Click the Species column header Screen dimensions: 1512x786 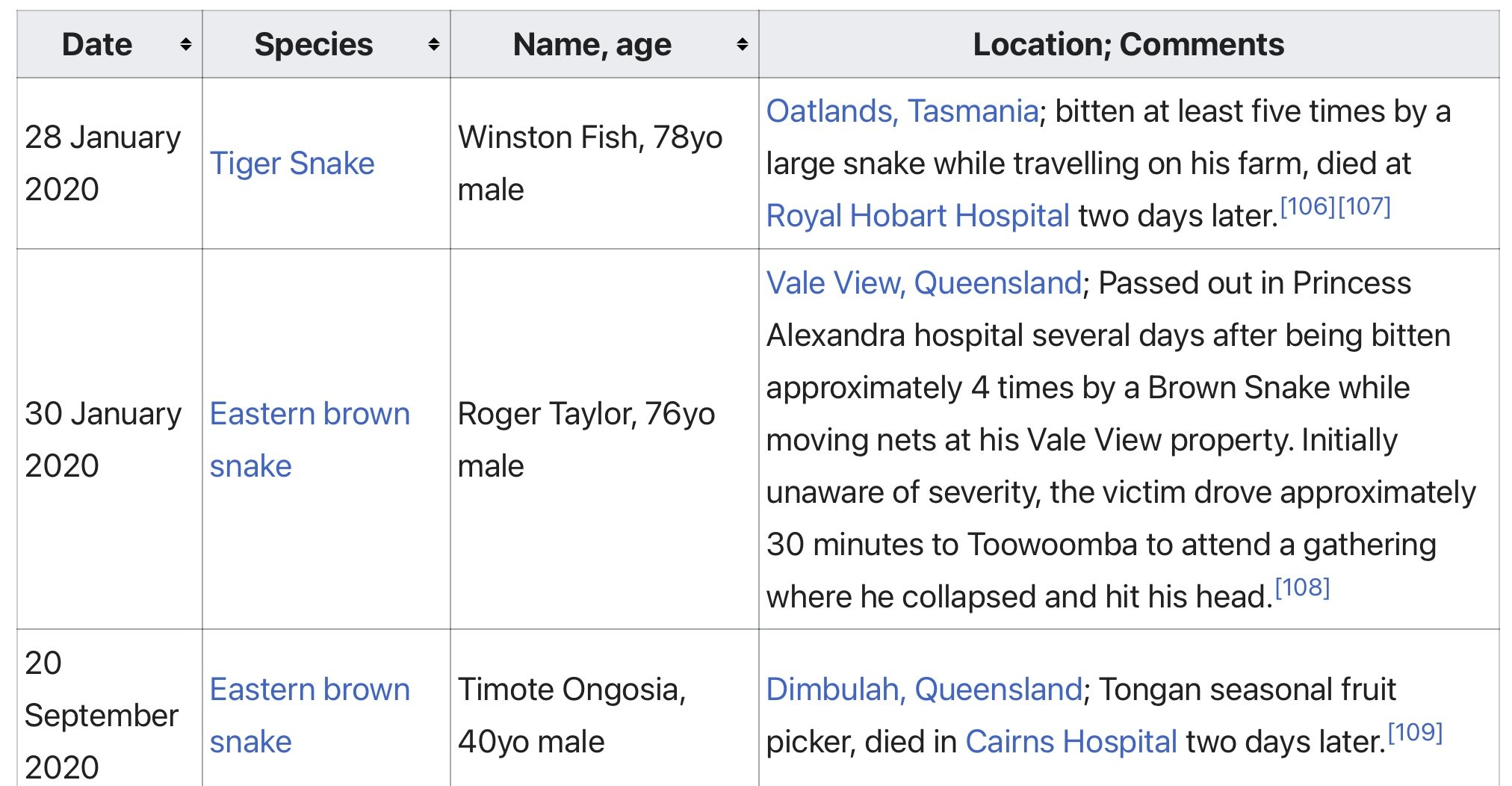click(x=314, y=45)
